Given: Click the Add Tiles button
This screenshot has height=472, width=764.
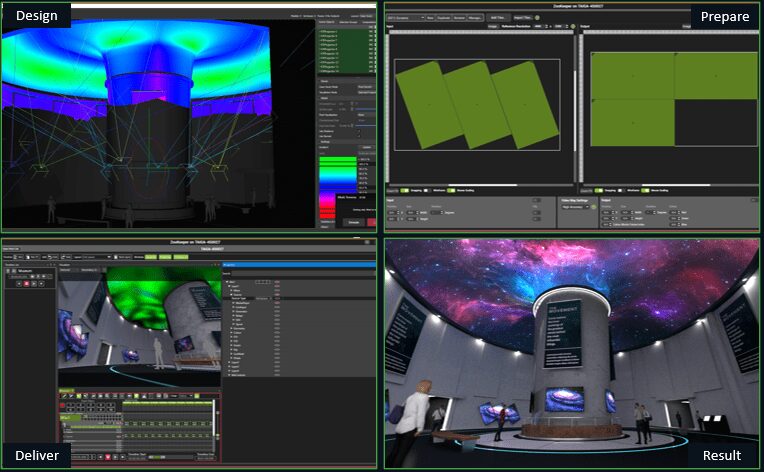Looking at the screenshot, I should [498, 18].
